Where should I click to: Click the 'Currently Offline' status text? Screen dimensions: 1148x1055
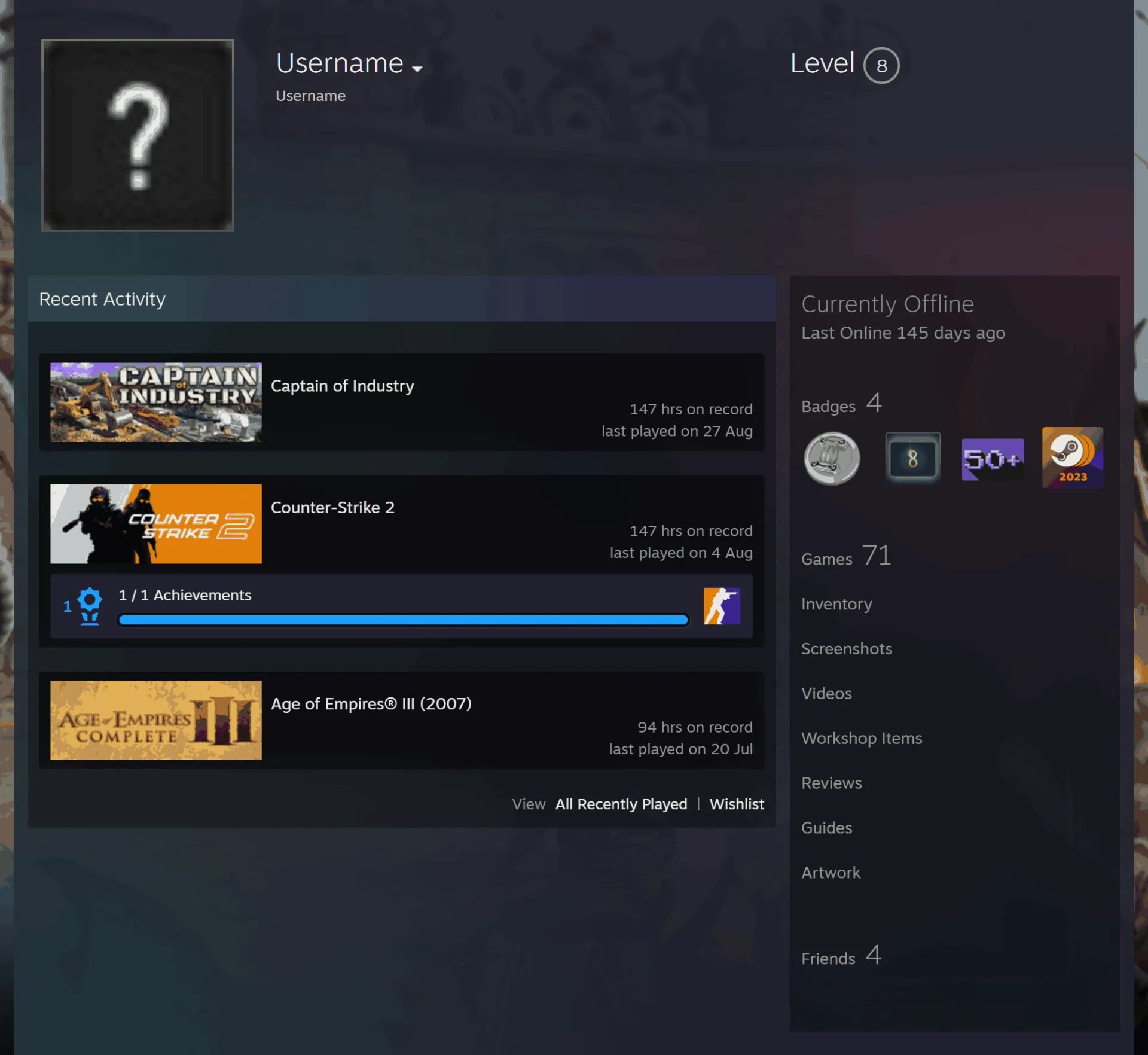click(x=887, y=304)
